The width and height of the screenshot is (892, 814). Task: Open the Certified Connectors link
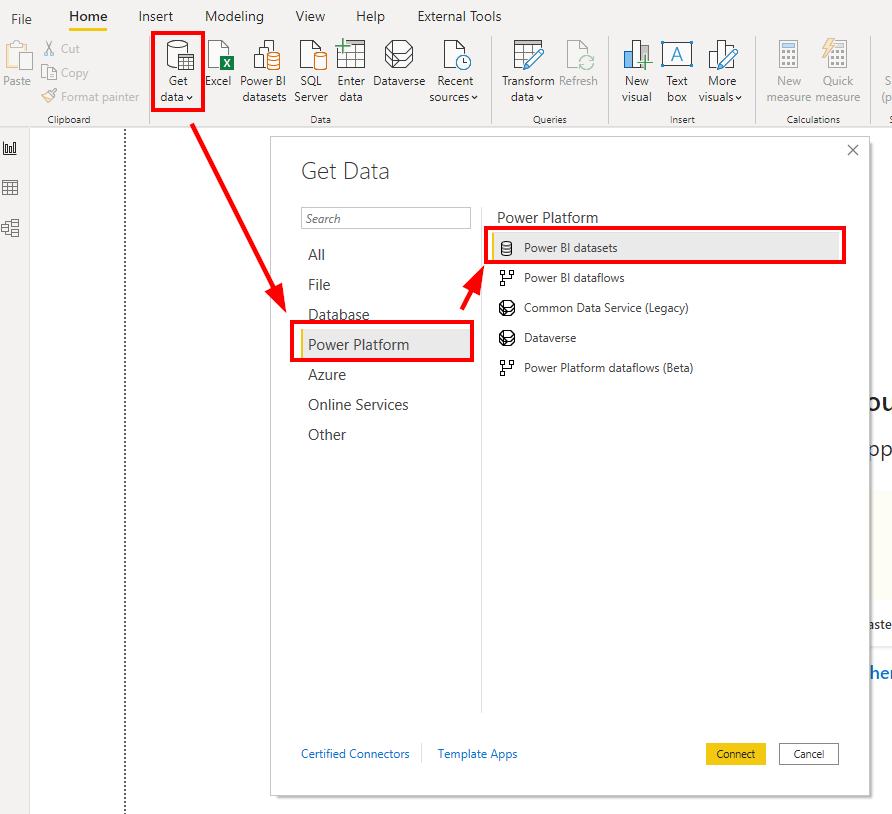point(355,754)
